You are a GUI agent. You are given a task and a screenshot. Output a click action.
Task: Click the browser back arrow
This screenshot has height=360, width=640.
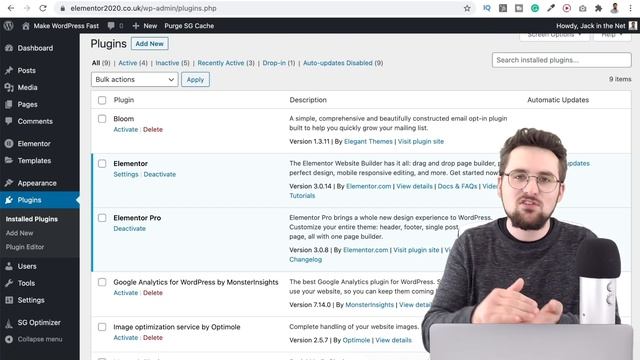tap(11, 8)
